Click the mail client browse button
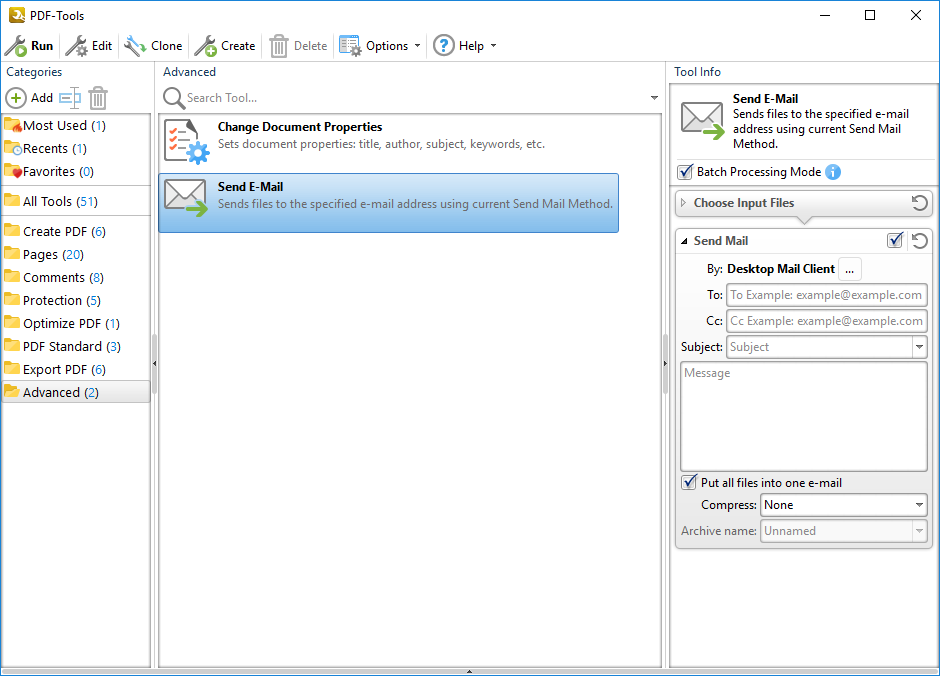940x676 pixels. pos(849,269)
